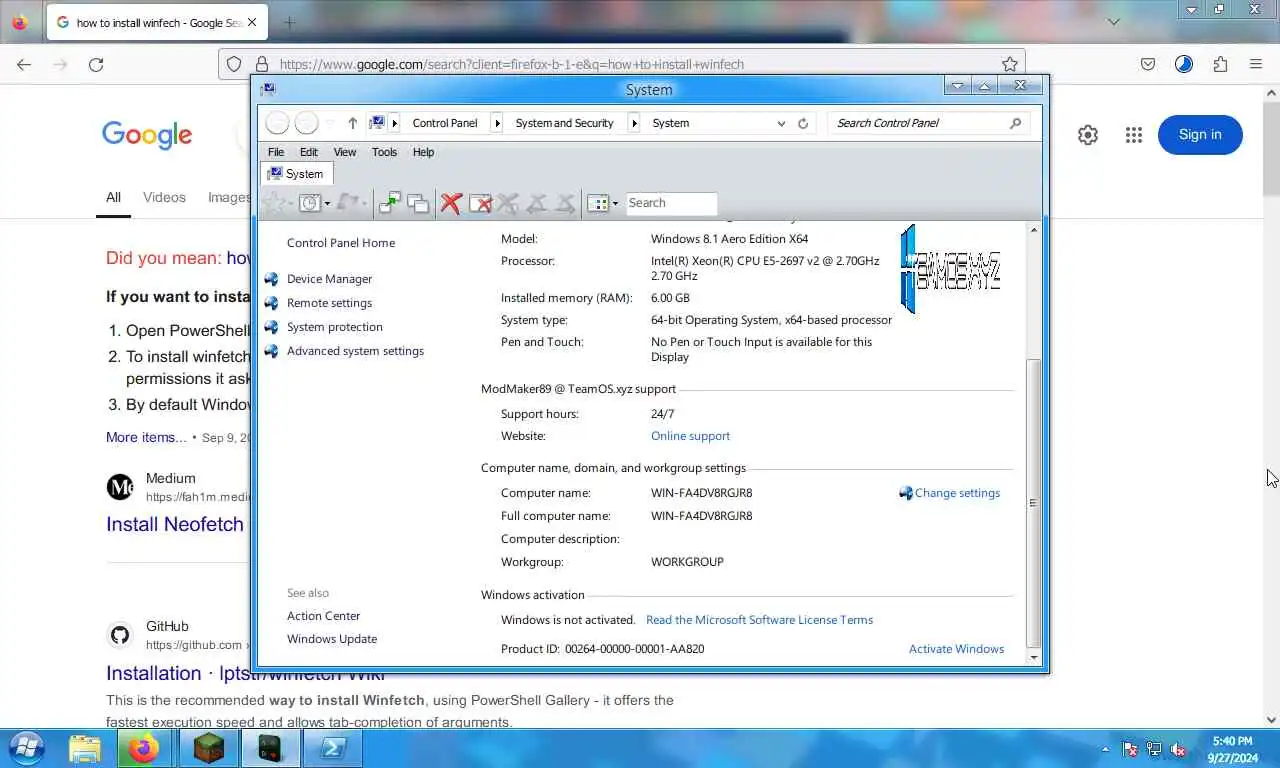Image resolution: width=1280 pixels, height=768 pixels.
Task: Go back in Firefox
Action: pos(24,64)
